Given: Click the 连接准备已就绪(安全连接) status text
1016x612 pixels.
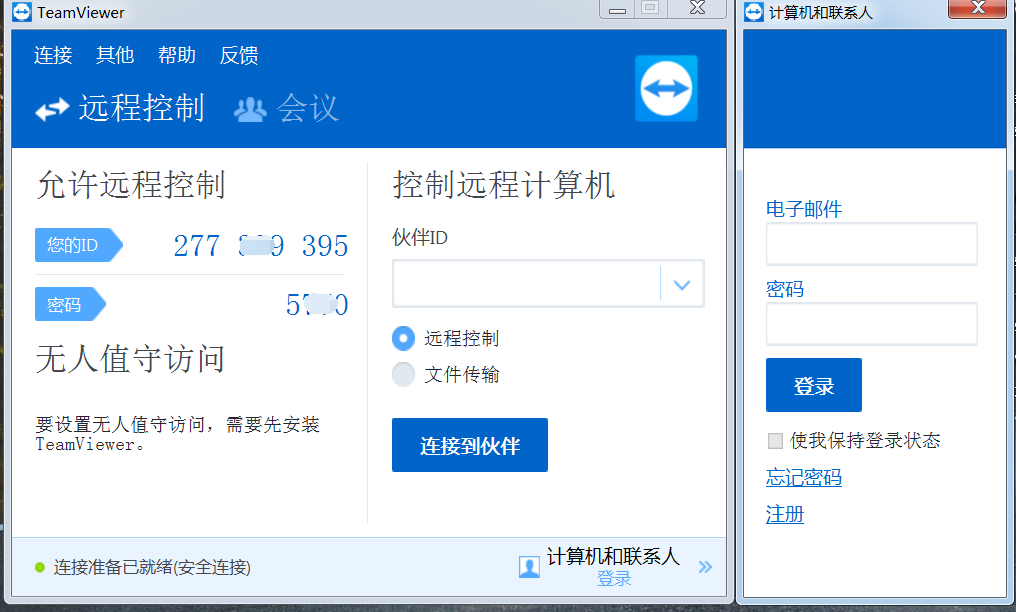Looking at the screenshot, I should click(x=152, y=567).
